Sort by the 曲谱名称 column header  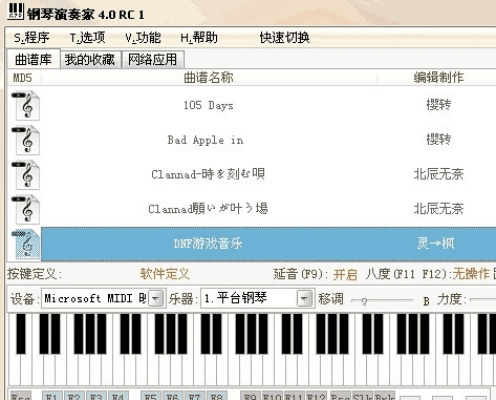coord(209,78)
